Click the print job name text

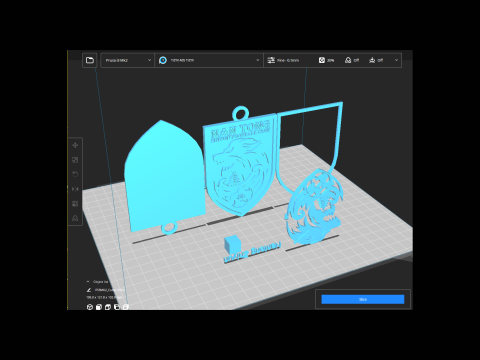(110, 290)
